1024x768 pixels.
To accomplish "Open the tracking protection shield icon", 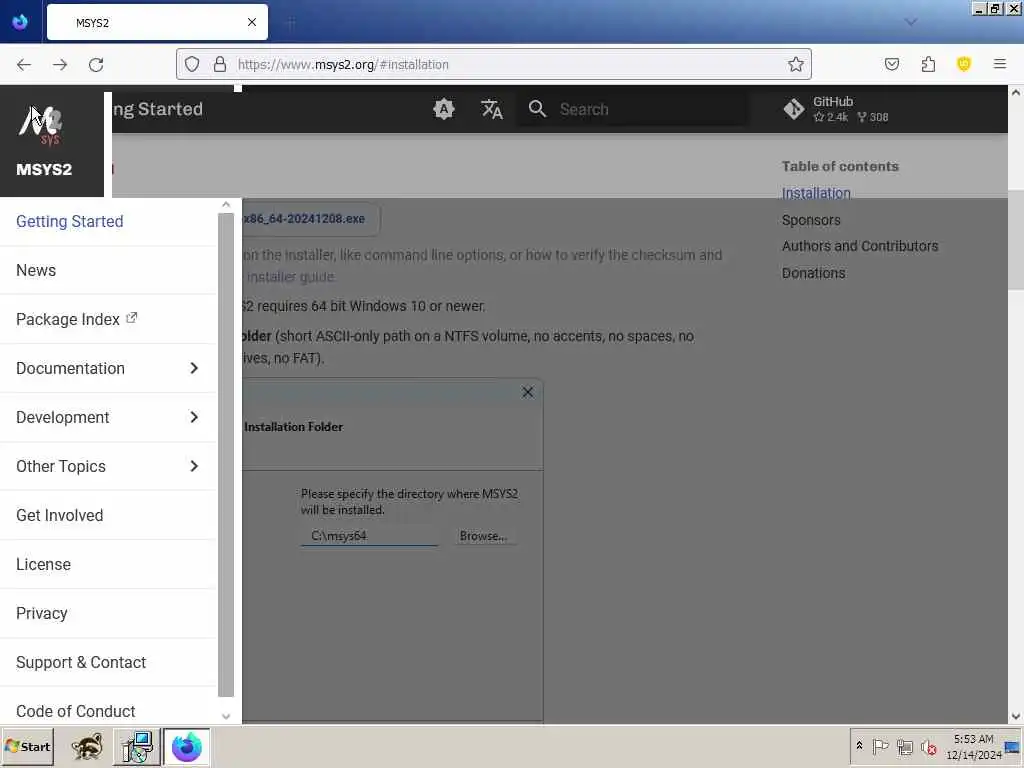I will tap(191, 64).
